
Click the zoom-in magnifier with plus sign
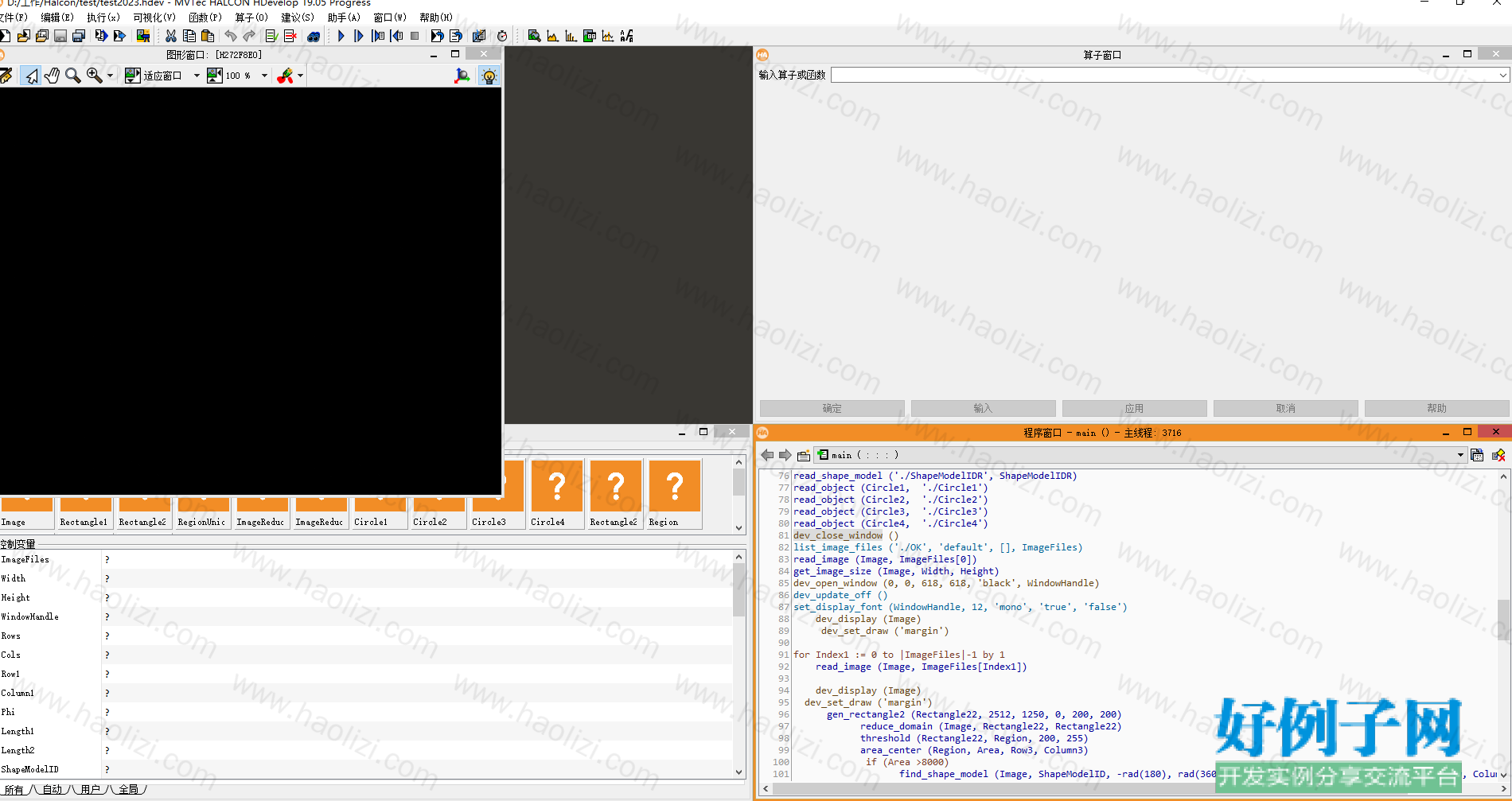click(94, 76)
